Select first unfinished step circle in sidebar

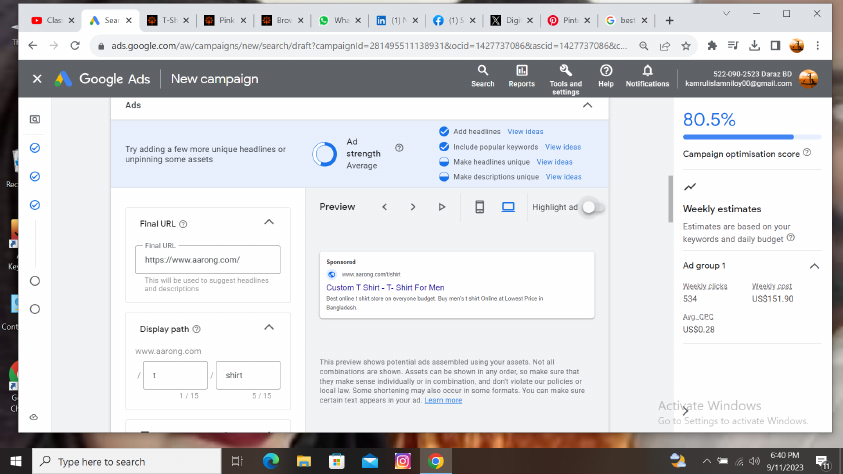tap(35, 281)
